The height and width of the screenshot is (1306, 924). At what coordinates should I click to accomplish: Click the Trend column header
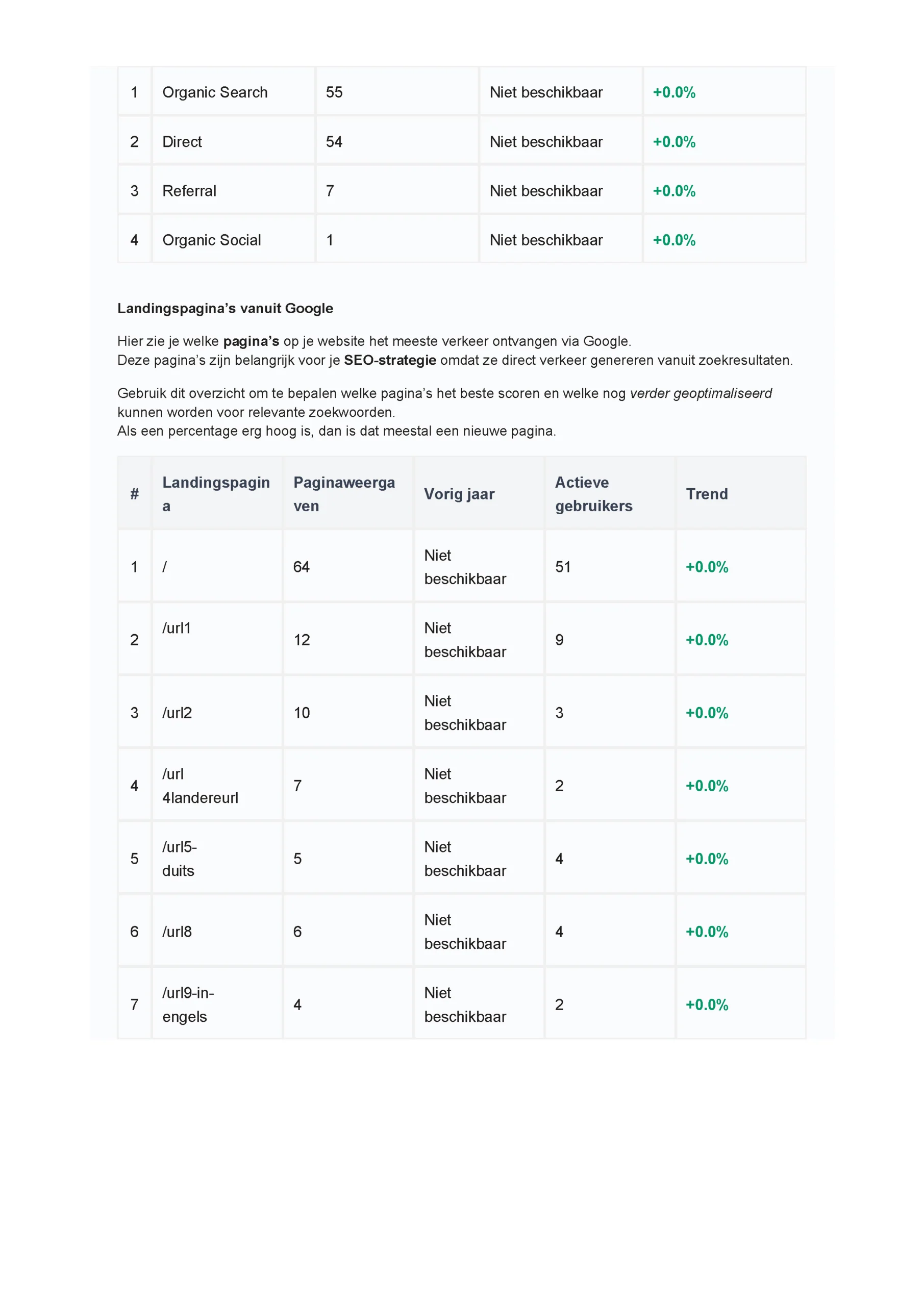(707, 494)
